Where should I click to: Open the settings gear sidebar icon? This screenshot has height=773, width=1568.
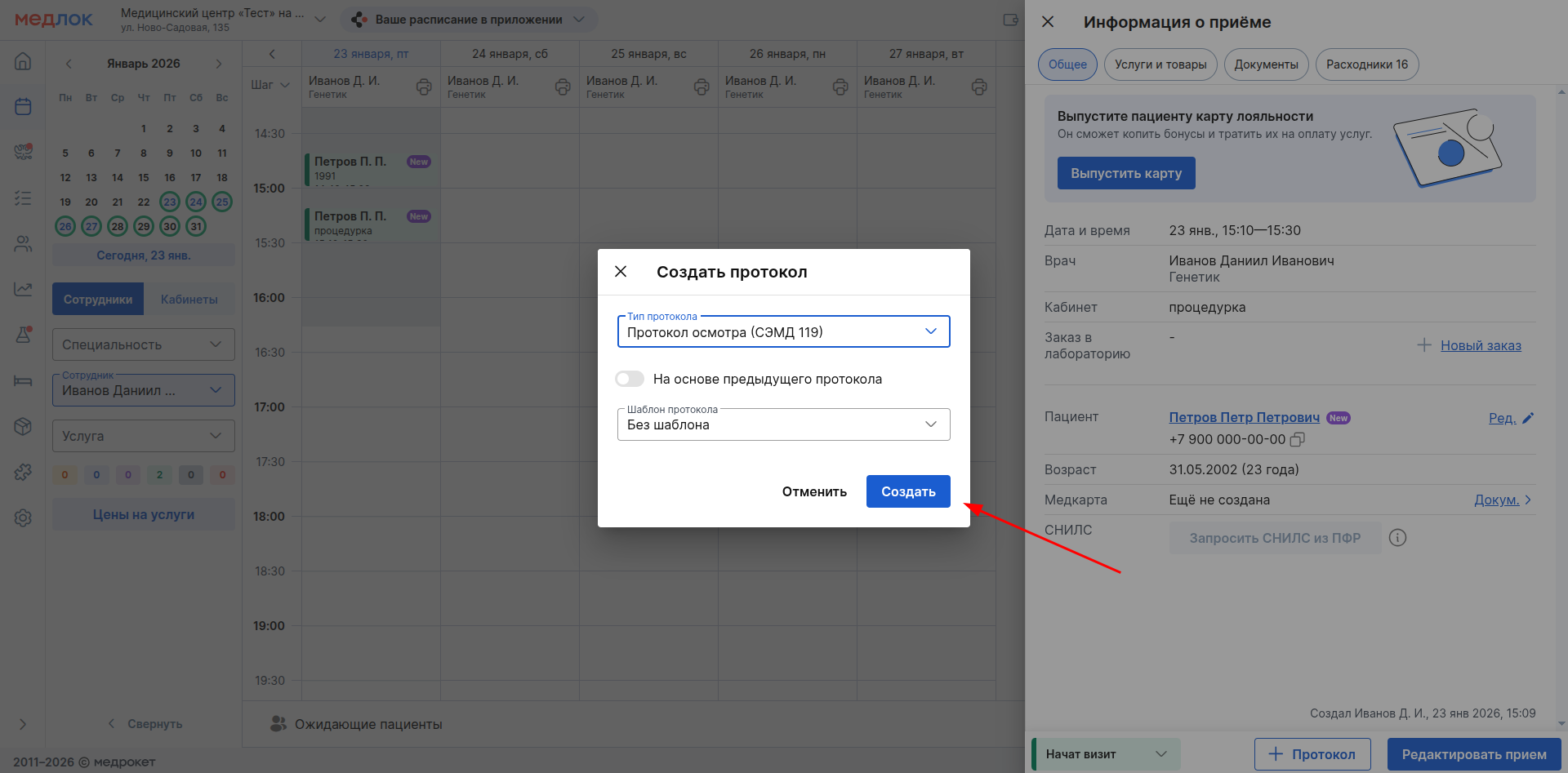tap(23, 518)
